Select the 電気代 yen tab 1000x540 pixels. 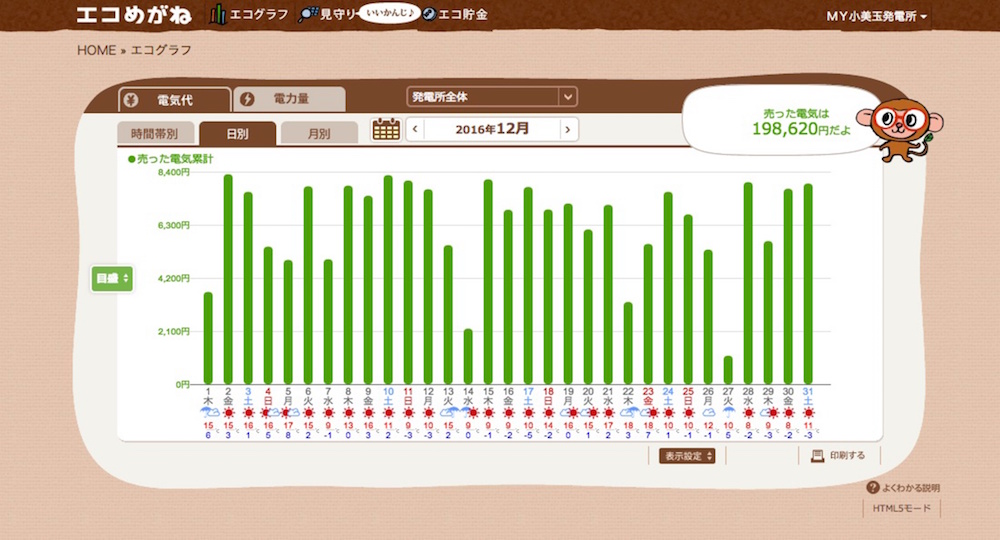[x=174, y=99]
